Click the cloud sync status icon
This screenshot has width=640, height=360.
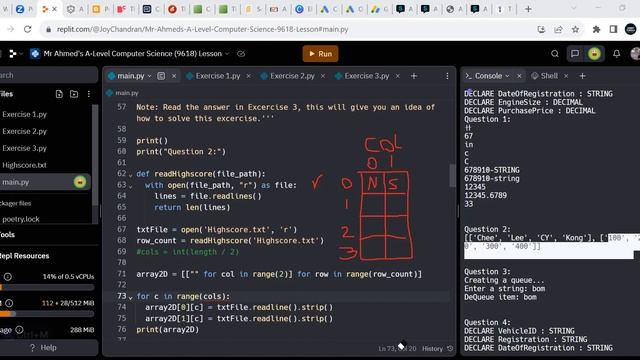pyautogui.click(x=241, y=54)
